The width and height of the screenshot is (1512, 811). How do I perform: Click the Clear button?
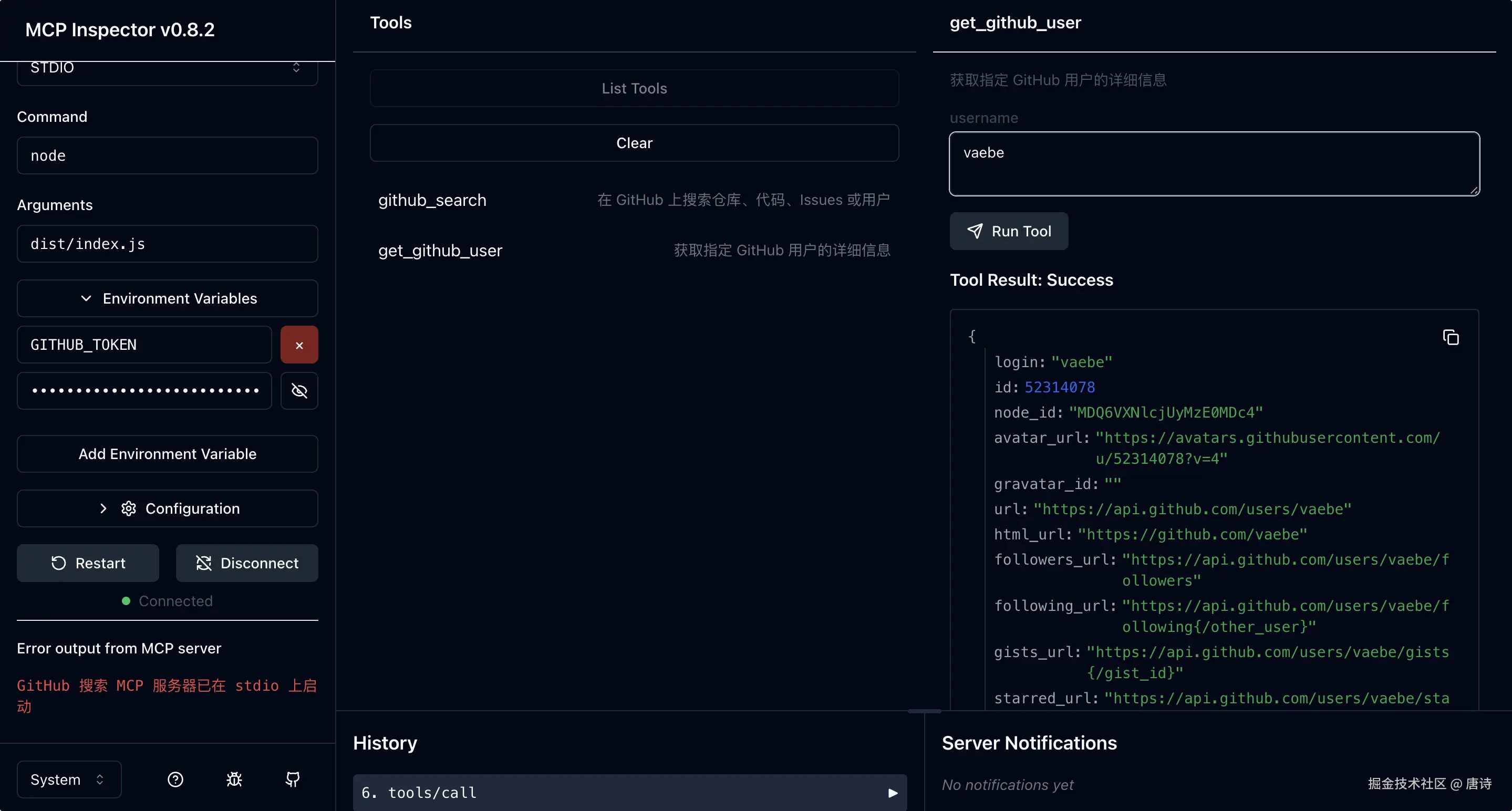click(x=634, y=143)
